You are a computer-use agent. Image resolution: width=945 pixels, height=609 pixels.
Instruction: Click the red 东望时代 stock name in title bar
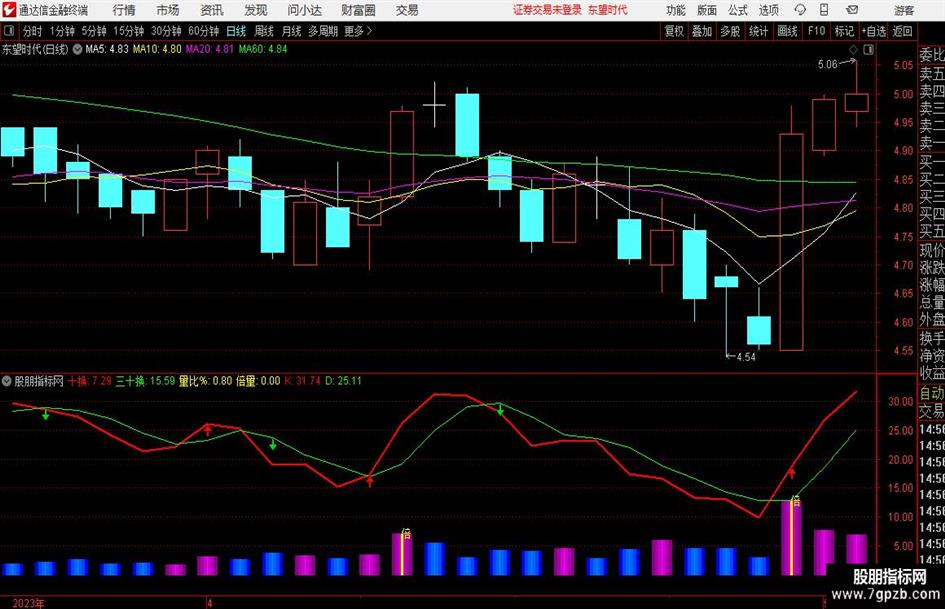click(x=608, y=10)
